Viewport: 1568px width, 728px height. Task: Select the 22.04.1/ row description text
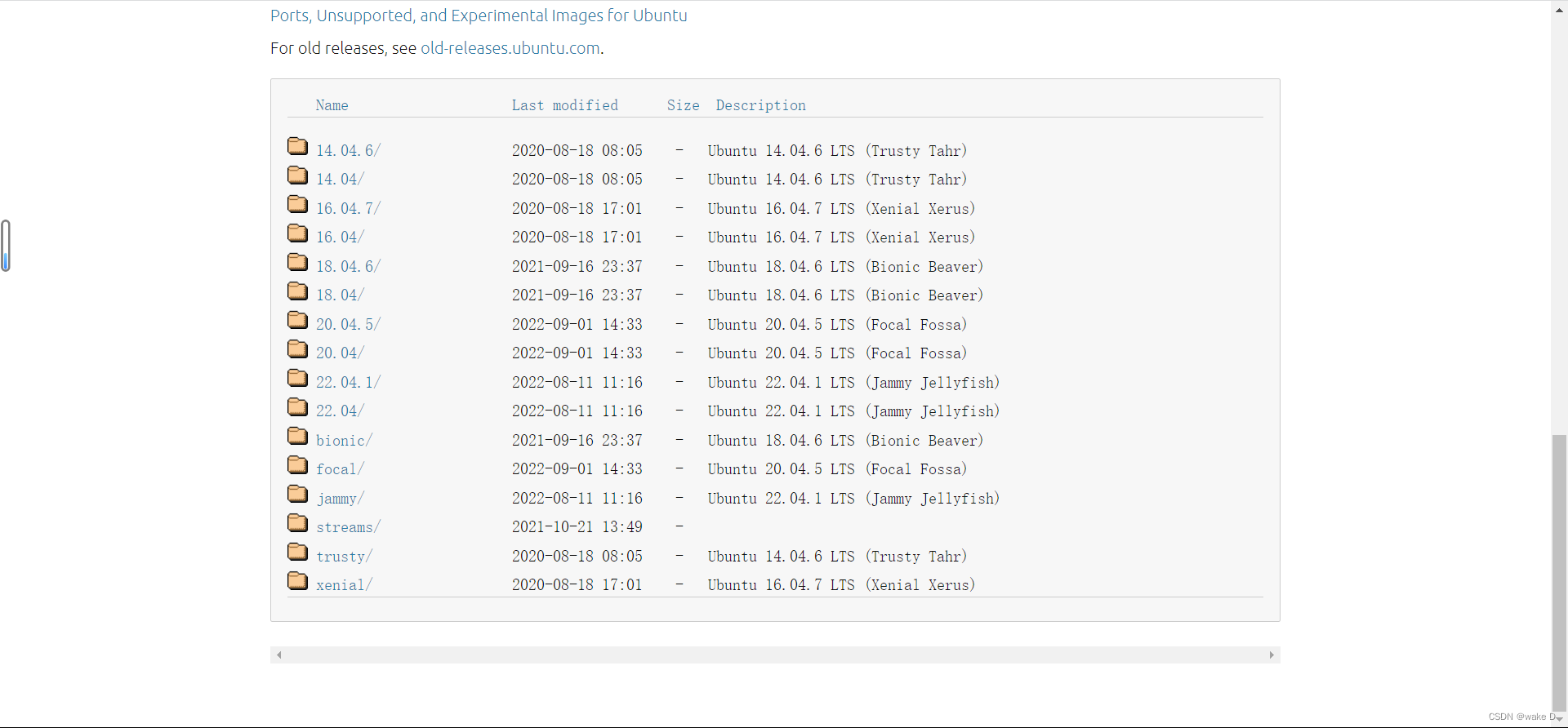click(854, 383)
